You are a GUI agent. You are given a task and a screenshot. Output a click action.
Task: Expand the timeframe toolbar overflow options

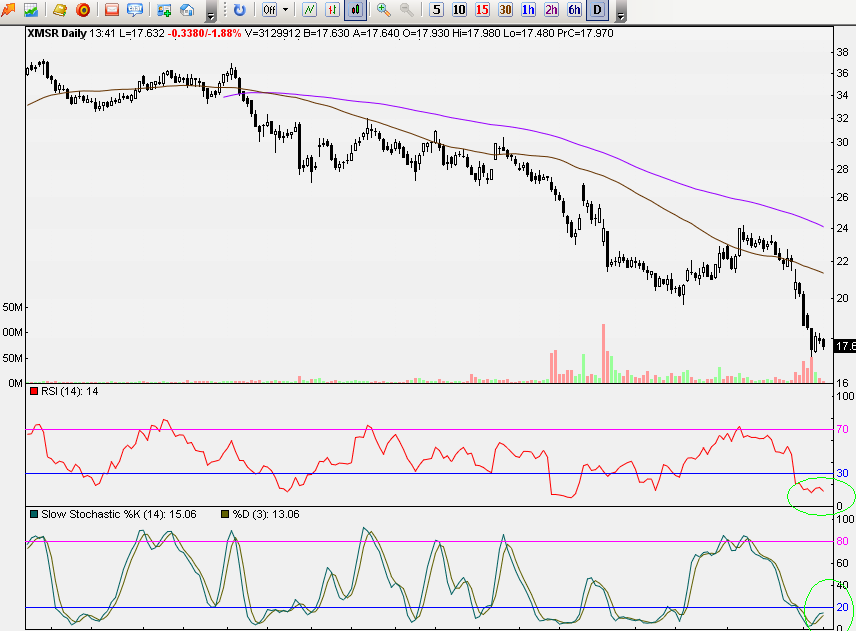click(x=621, y=14)
